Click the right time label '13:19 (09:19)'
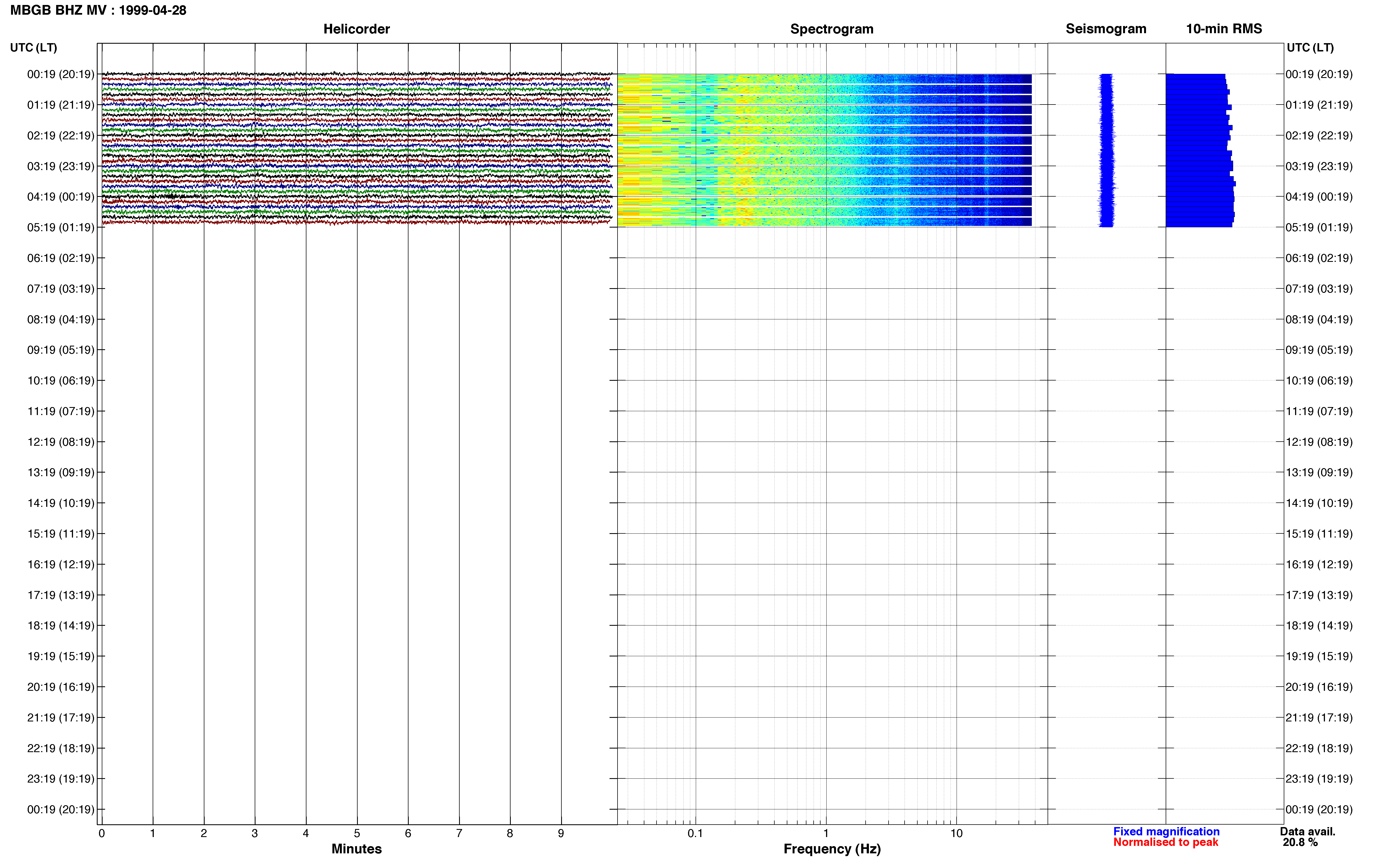1388x868 pixels. pyautogui.click(x=1319, y=473)
